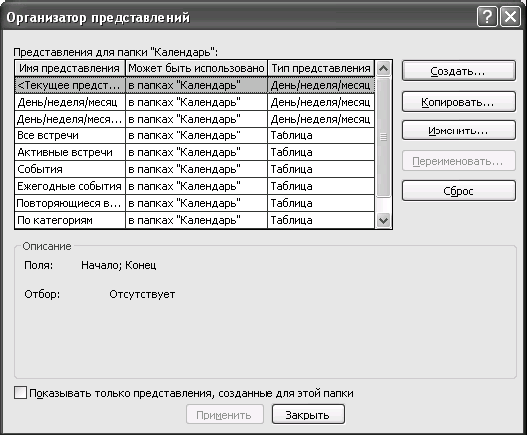Click scroll up arrow in views list
The width and height of the screenshot is (527, 435).
point(383,69)
